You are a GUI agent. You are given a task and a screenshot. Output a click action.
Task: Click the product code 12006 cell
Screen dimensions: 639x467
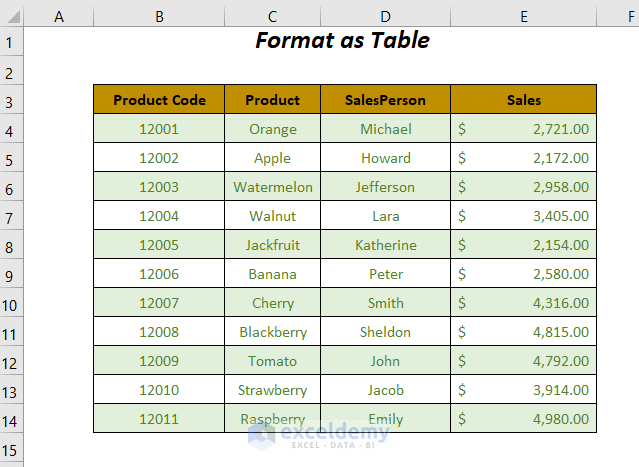(159, 274)
